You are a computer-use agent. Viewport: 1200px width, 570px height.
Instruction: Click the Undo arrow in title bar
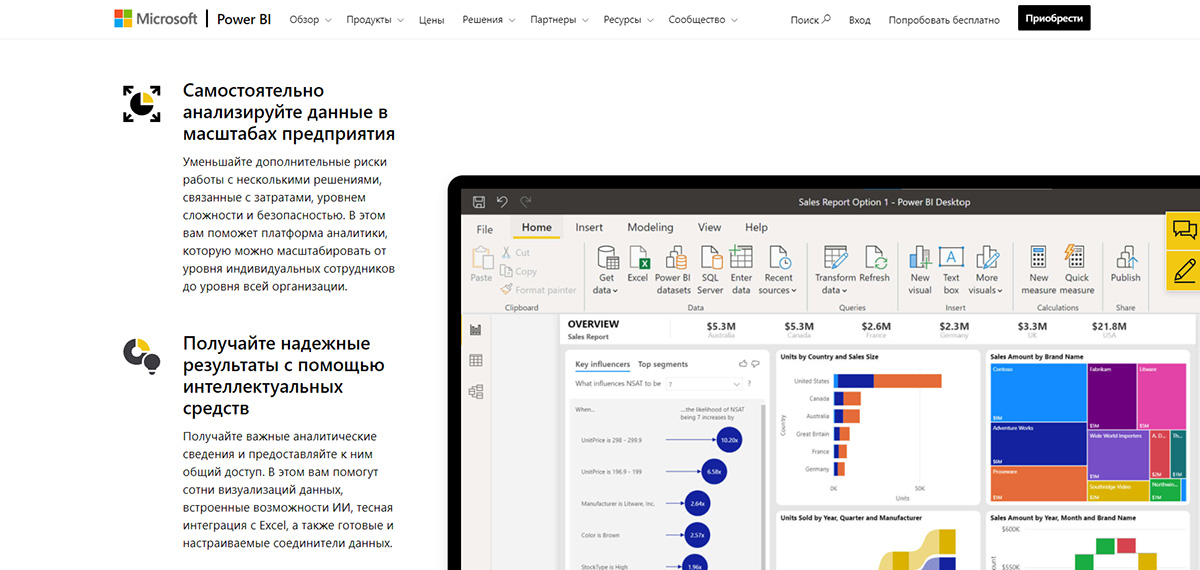502,201
